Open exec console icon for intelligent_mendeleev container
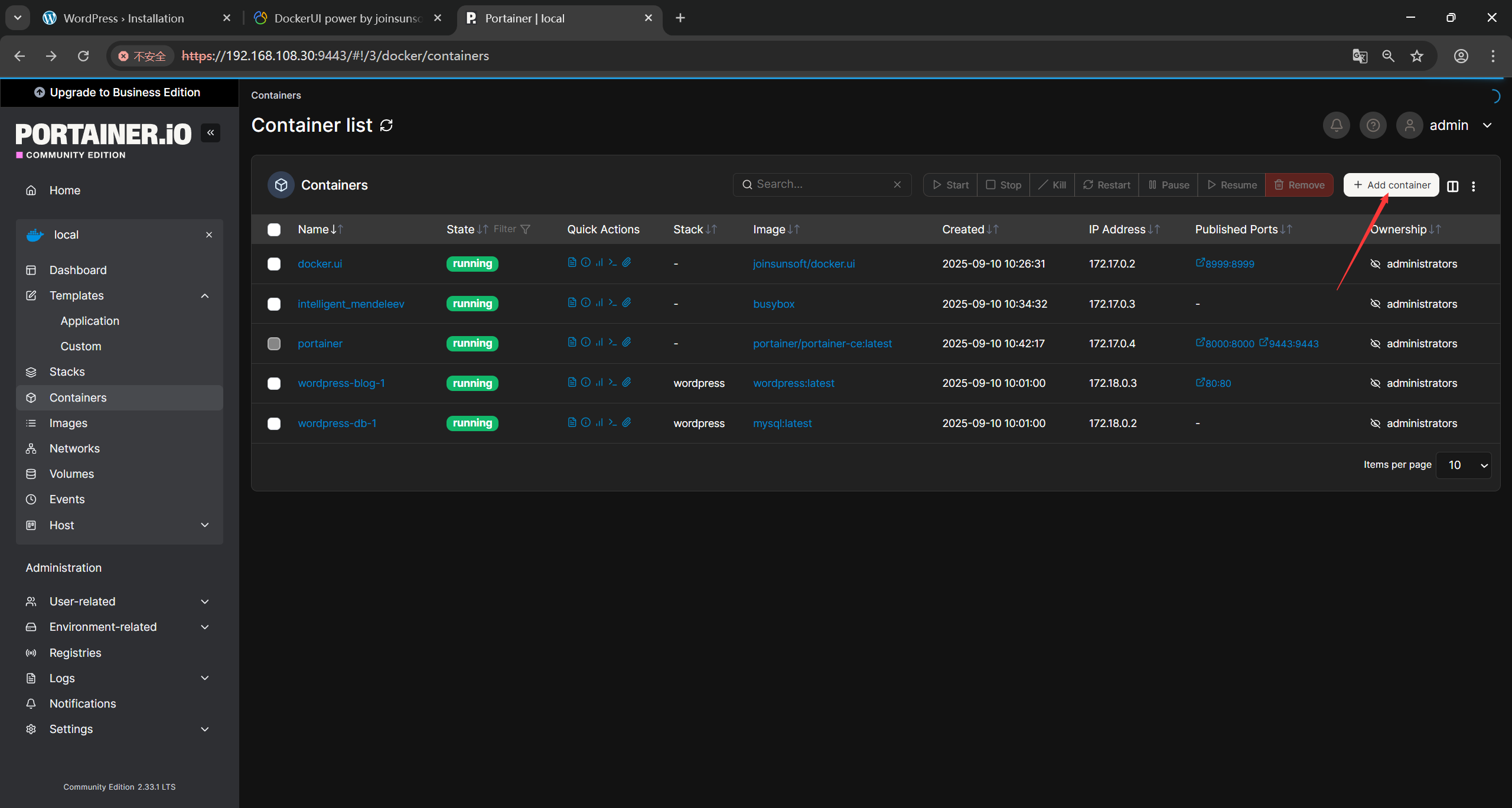 612,302
